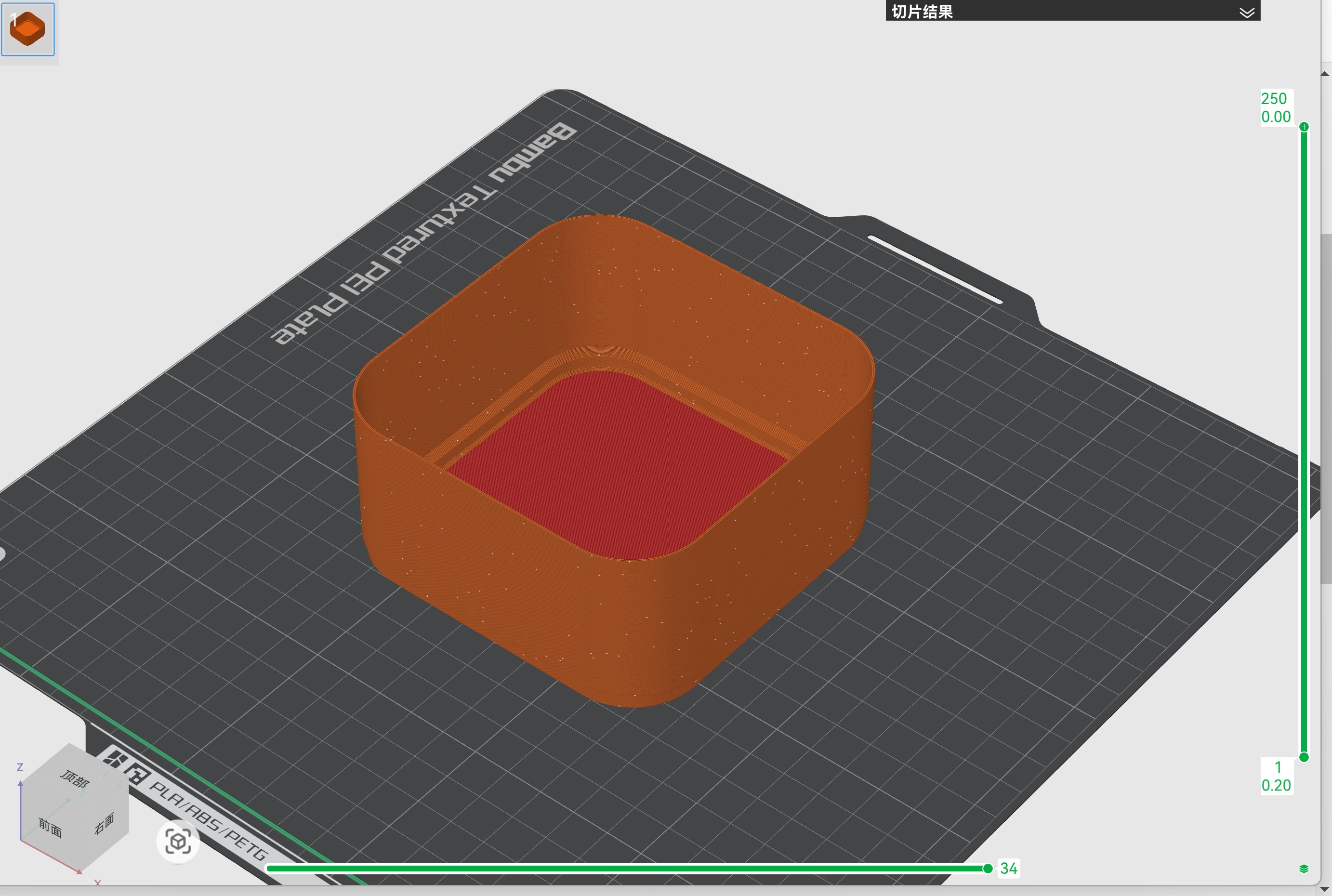Click the layers icon below vertical slider
The image size is (1332, 896).
1304,869
